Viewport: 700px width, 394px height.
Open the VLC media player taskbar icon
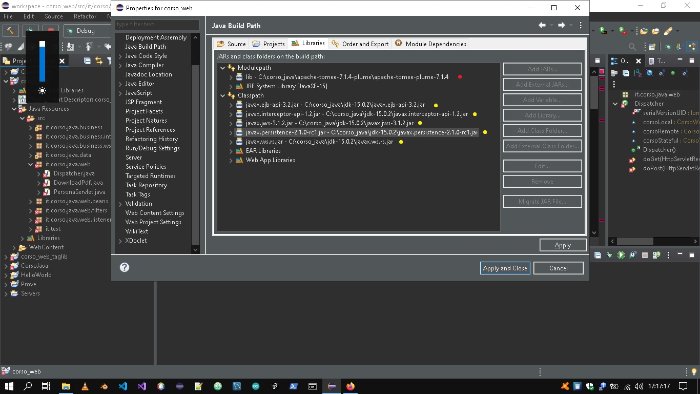tap(85, 386)
